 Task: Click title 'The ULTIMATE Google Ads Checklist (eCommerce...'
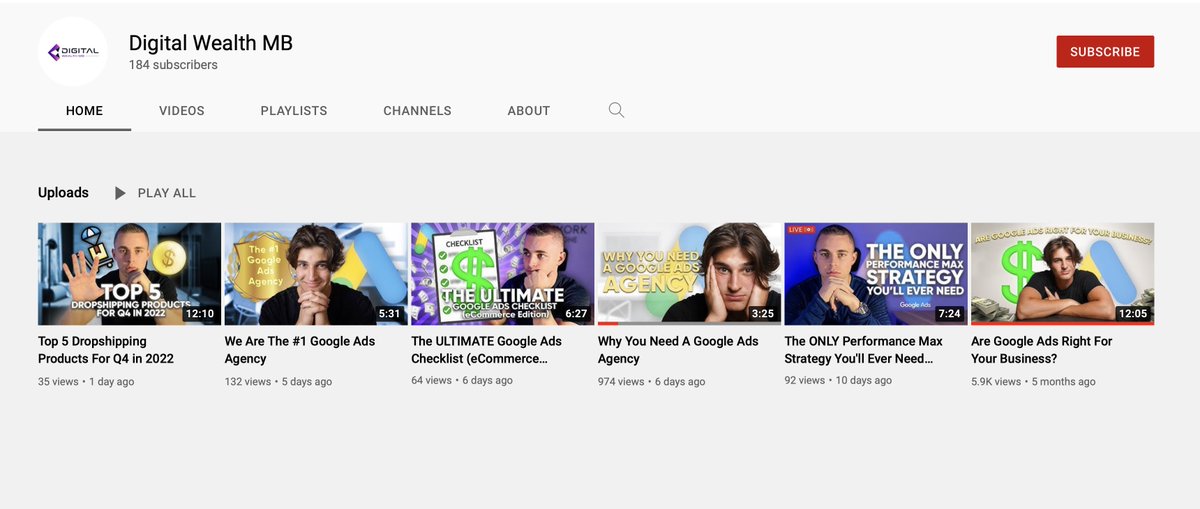[486, 350]
